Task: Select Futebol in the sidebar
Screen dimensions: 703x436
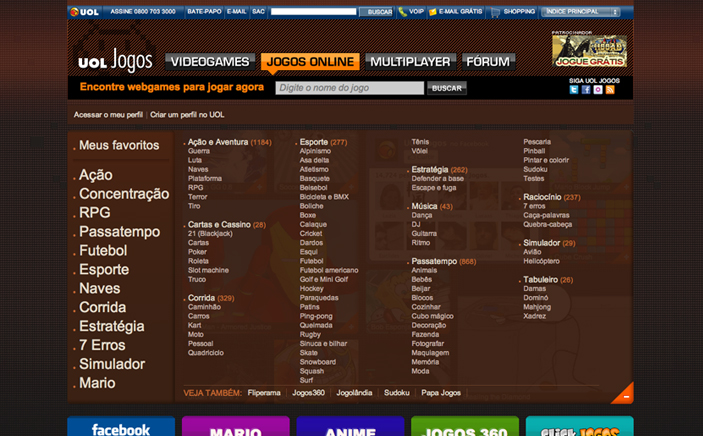Action: point(103,250)
